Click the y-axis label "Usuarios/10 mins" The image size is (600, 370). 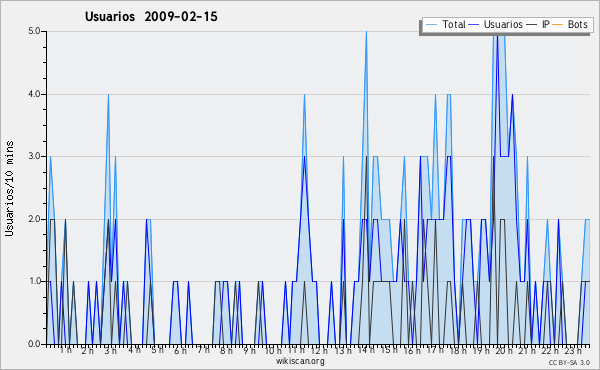pos(9,188)
